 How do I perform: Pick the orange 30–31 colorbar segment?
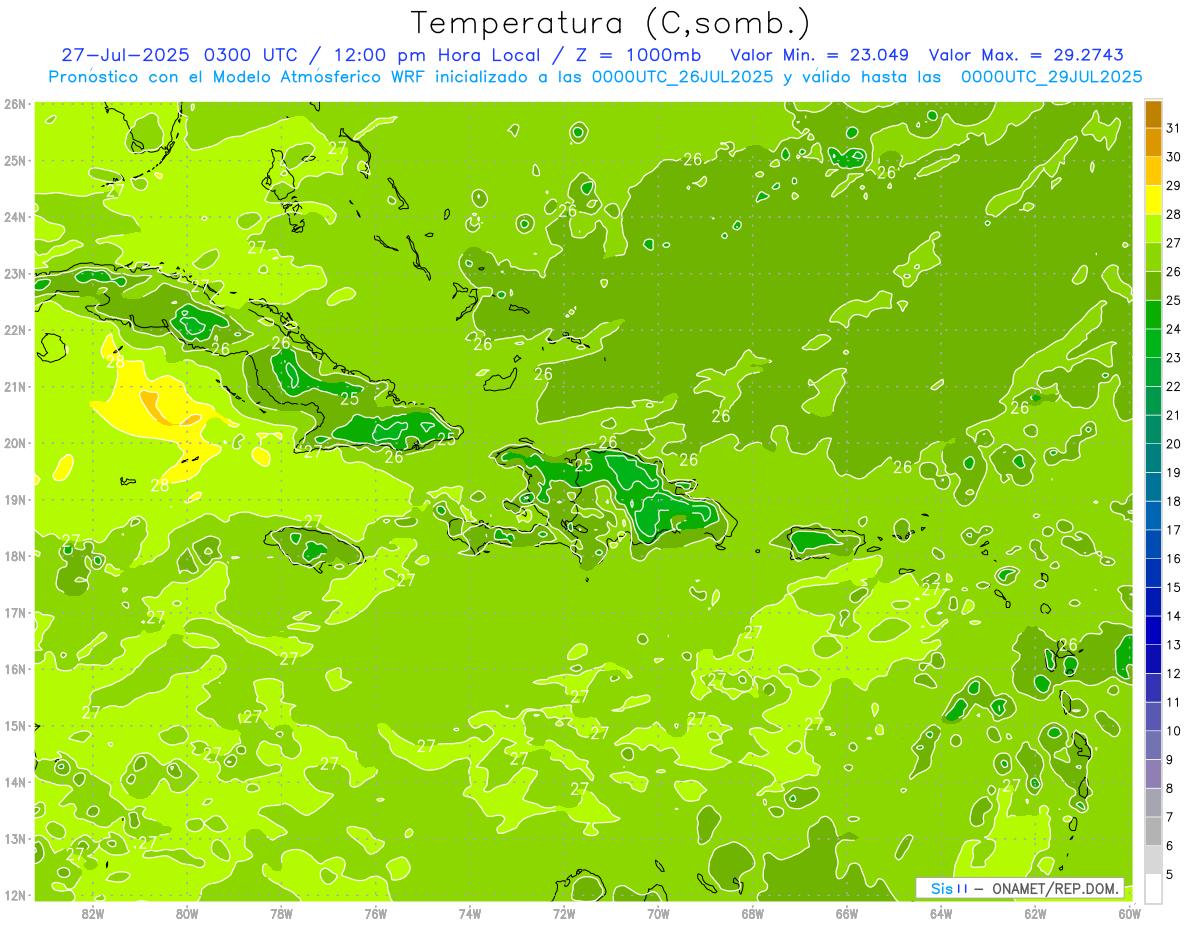coord(1153,143)
